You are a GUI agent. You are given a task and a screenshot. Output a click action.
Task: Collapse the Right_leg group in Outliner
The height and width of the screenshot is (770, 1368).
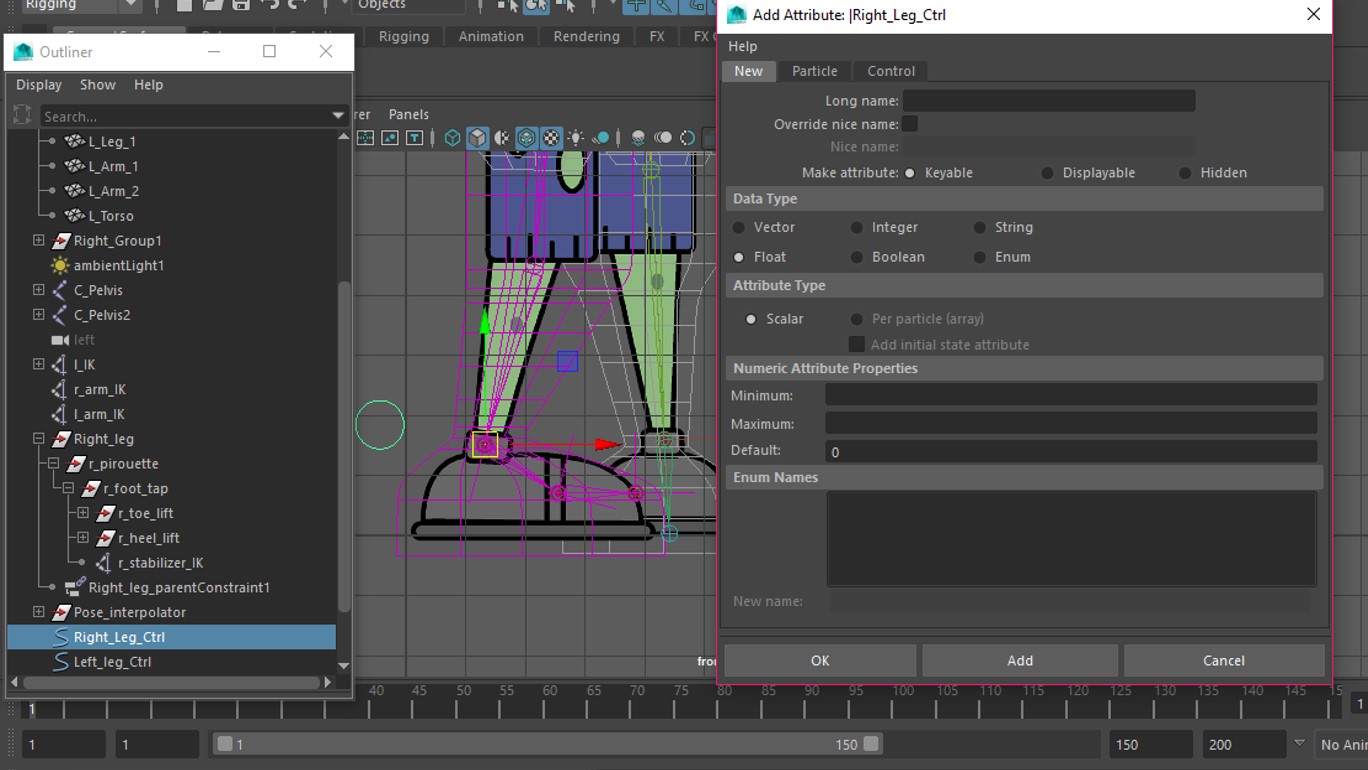coord(39,439)
